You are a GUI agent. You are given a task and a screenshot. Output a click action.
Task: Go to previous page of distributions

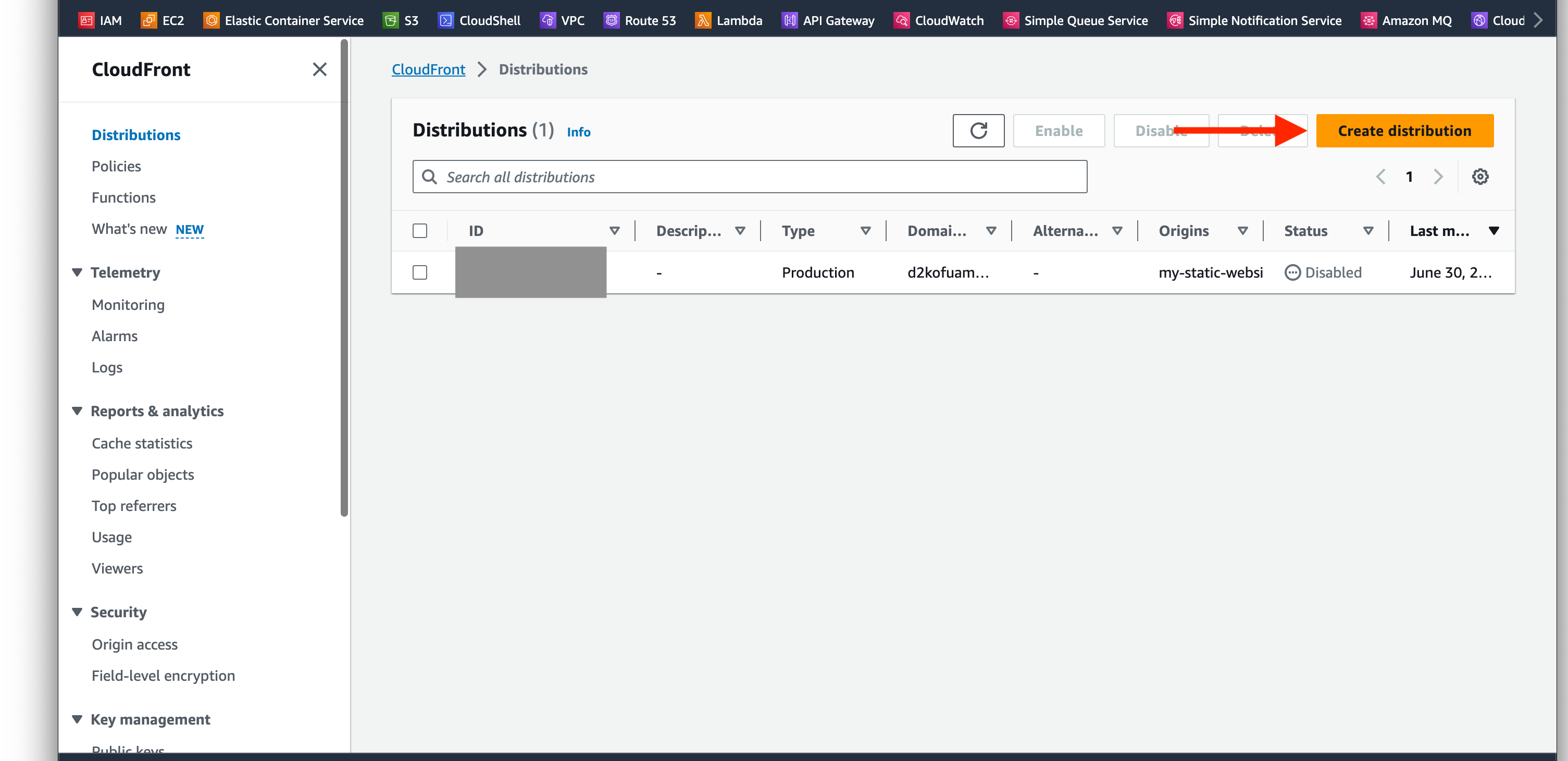1380,177
